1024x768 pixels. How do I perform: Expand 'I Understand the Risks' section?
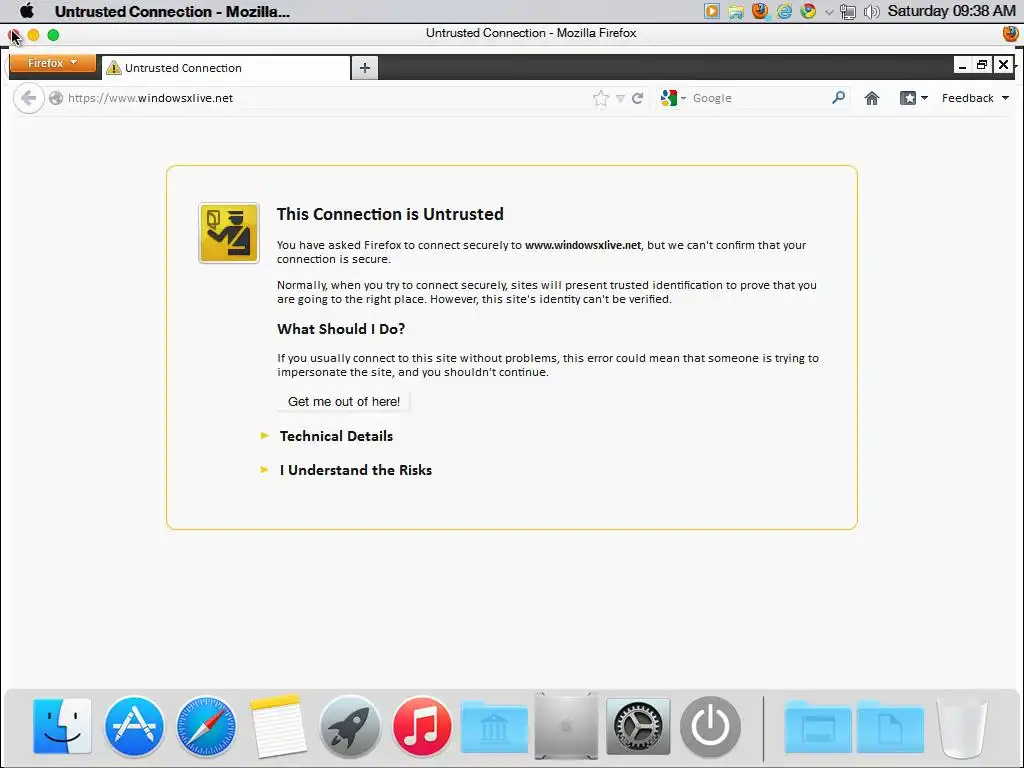pyautogui.click(x=355, y=470)
